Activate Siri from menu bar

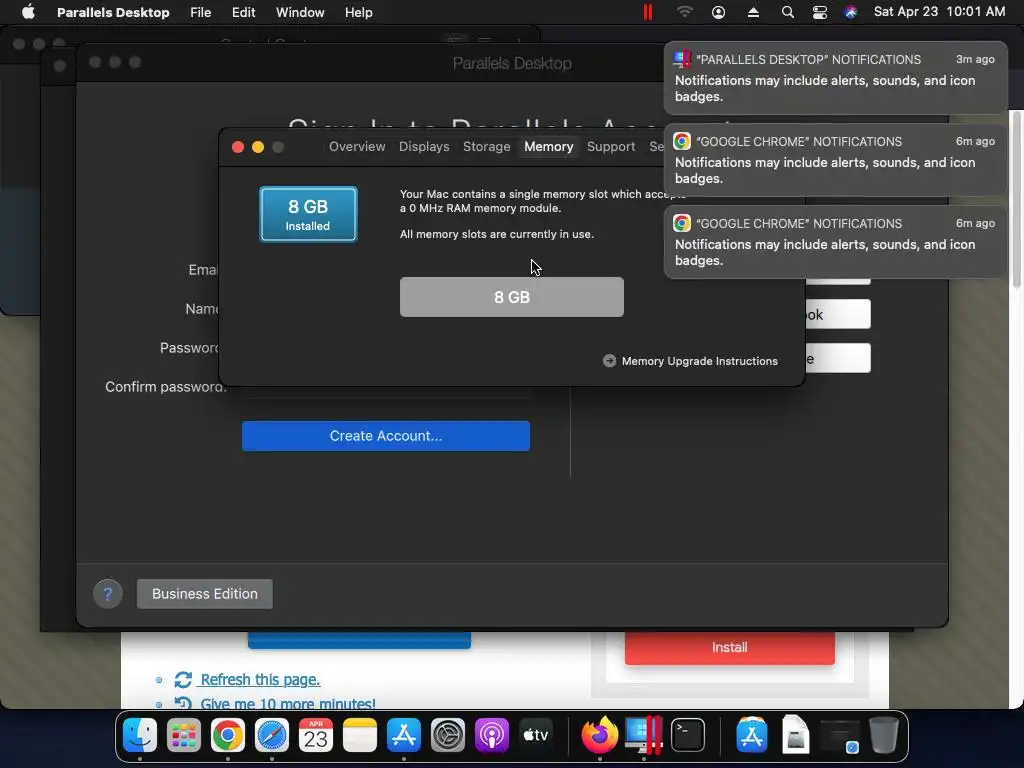click(850, 12)
